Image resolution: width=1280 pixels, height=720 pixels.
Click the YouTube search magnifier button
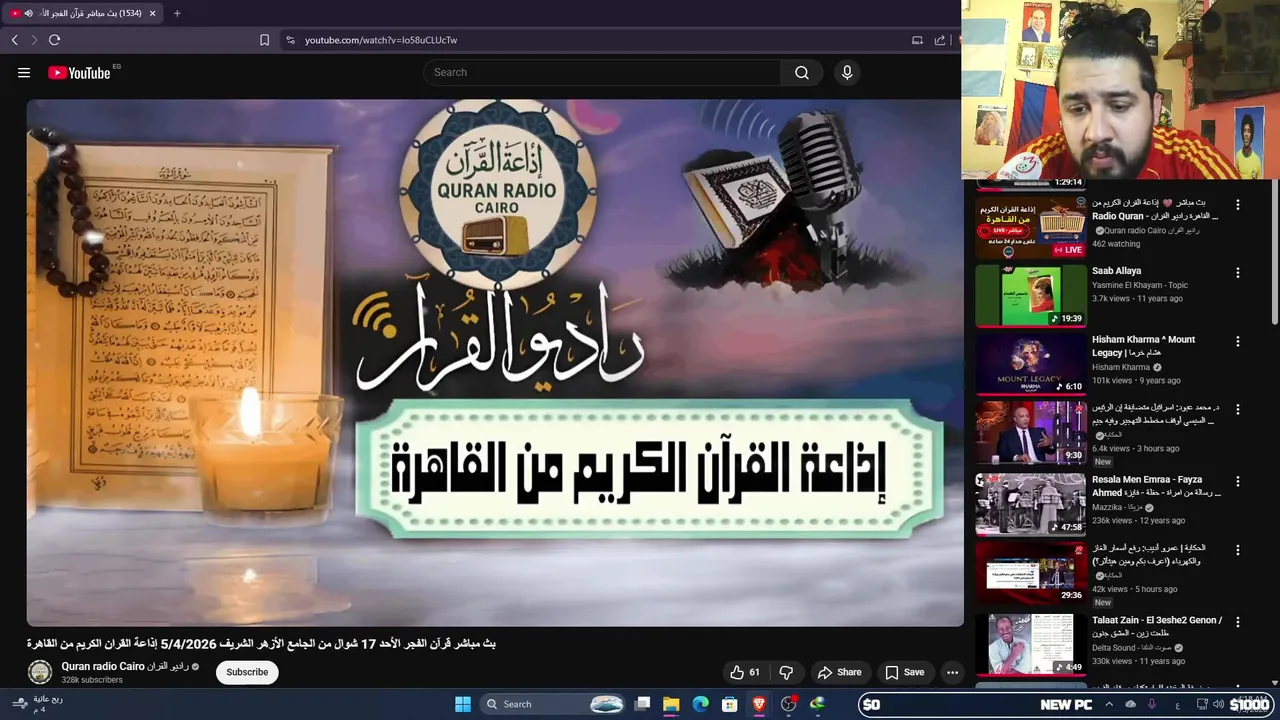pyautogui.click(x=802, y=72)
